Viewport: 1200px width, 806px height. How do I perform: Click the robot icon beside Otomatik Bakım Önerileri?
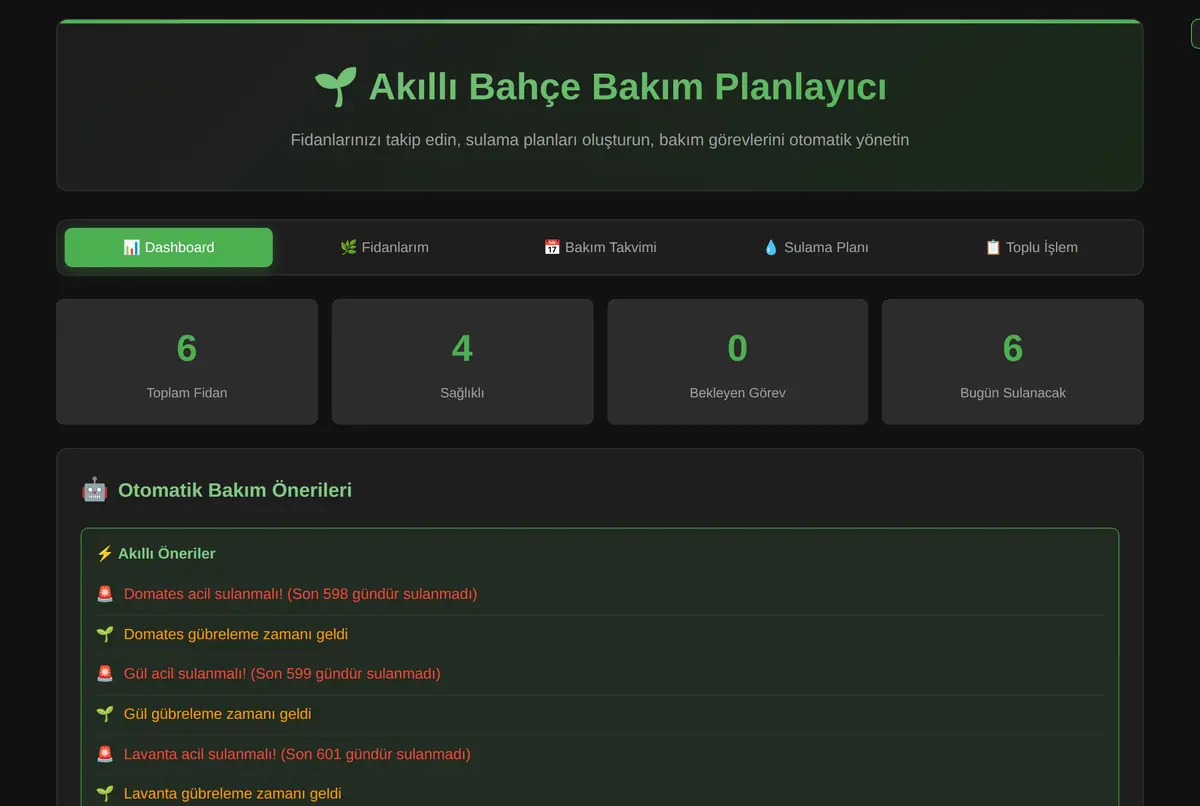coord(94,490)
